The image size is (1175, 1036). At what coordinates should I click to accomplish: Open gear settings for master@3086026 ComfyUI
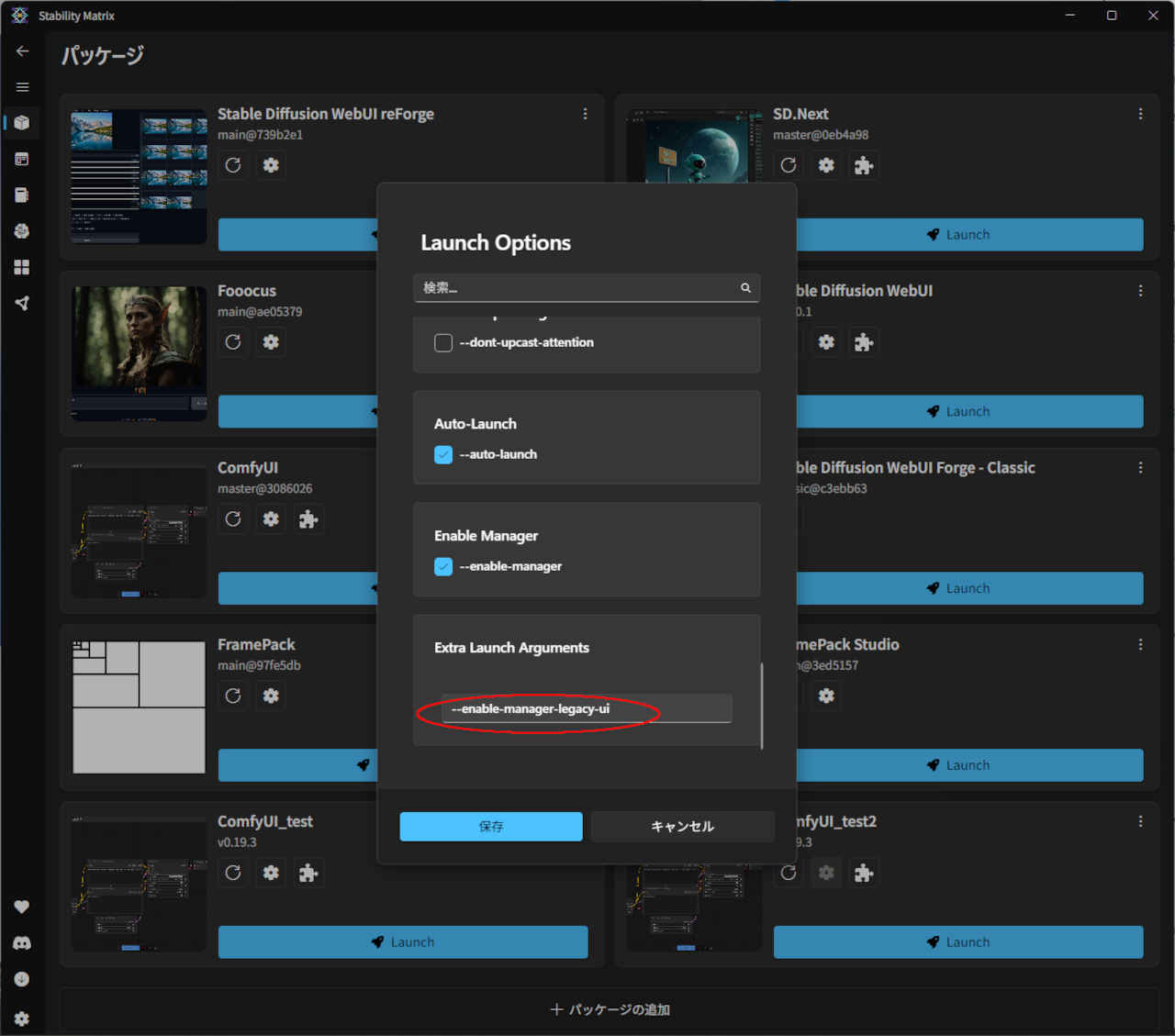271,519
